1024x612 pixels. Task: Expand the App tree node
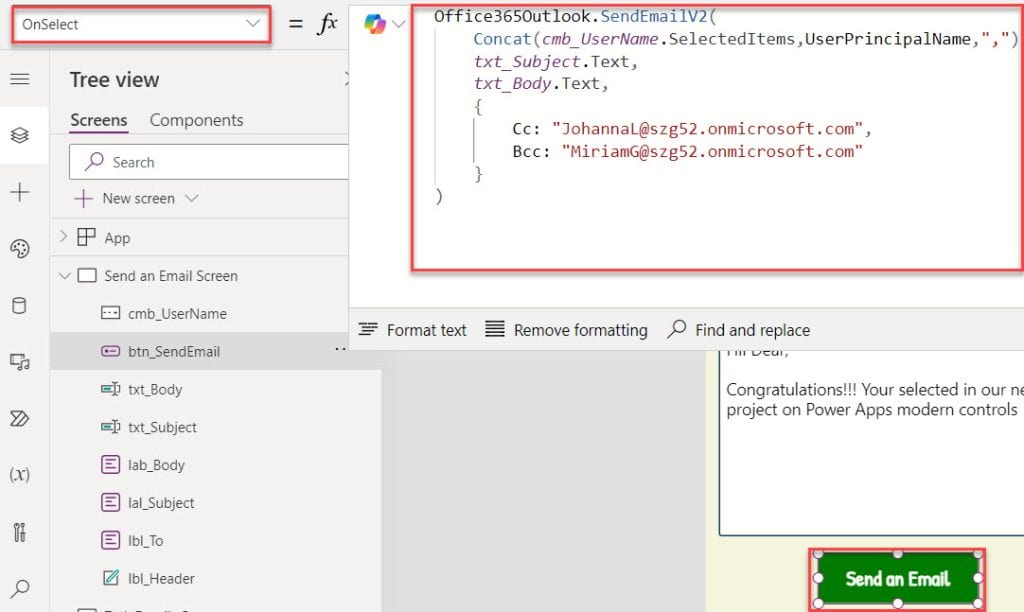click(63, 236)
